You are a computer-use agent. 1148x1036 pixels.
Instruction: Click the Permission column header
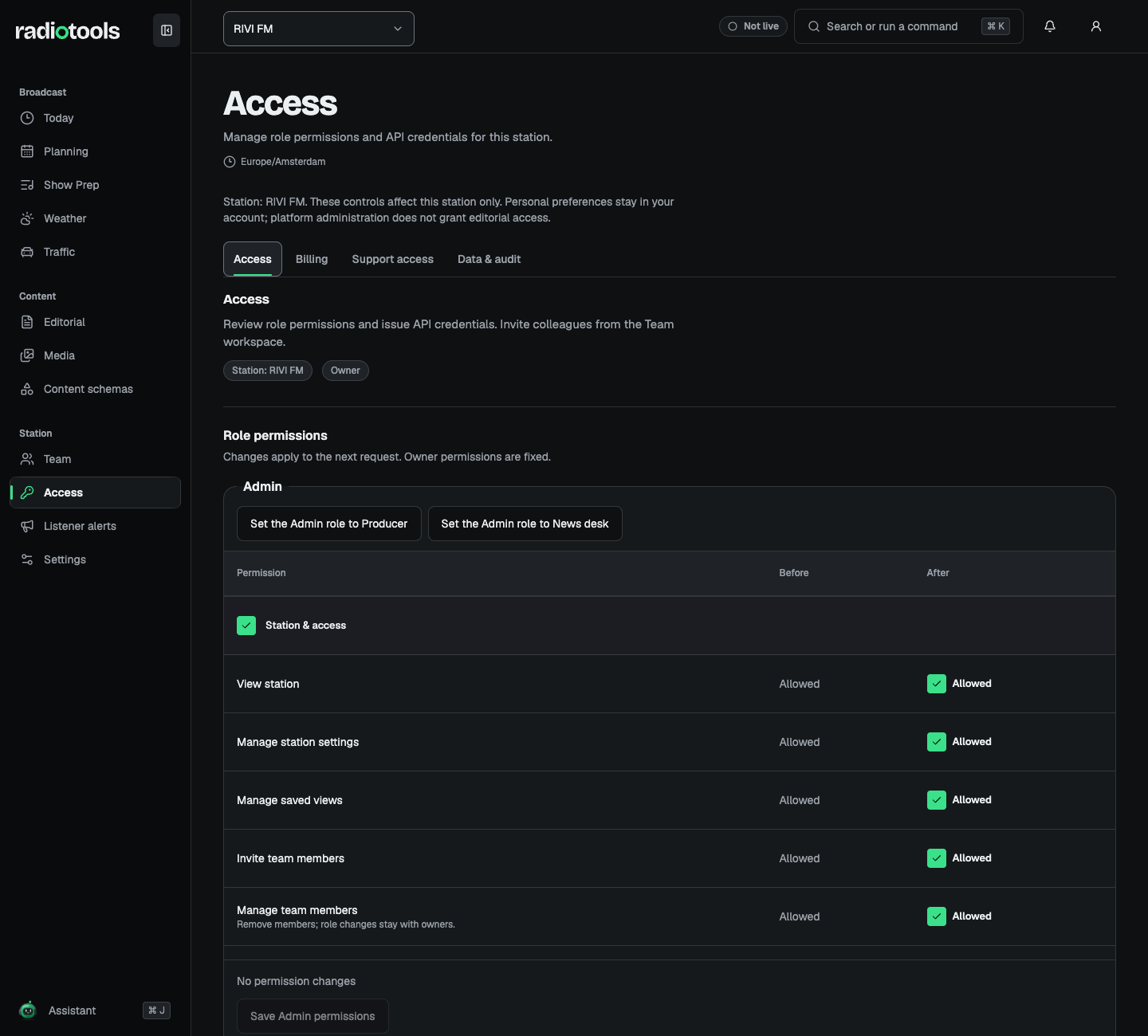(x=261, y=573)
